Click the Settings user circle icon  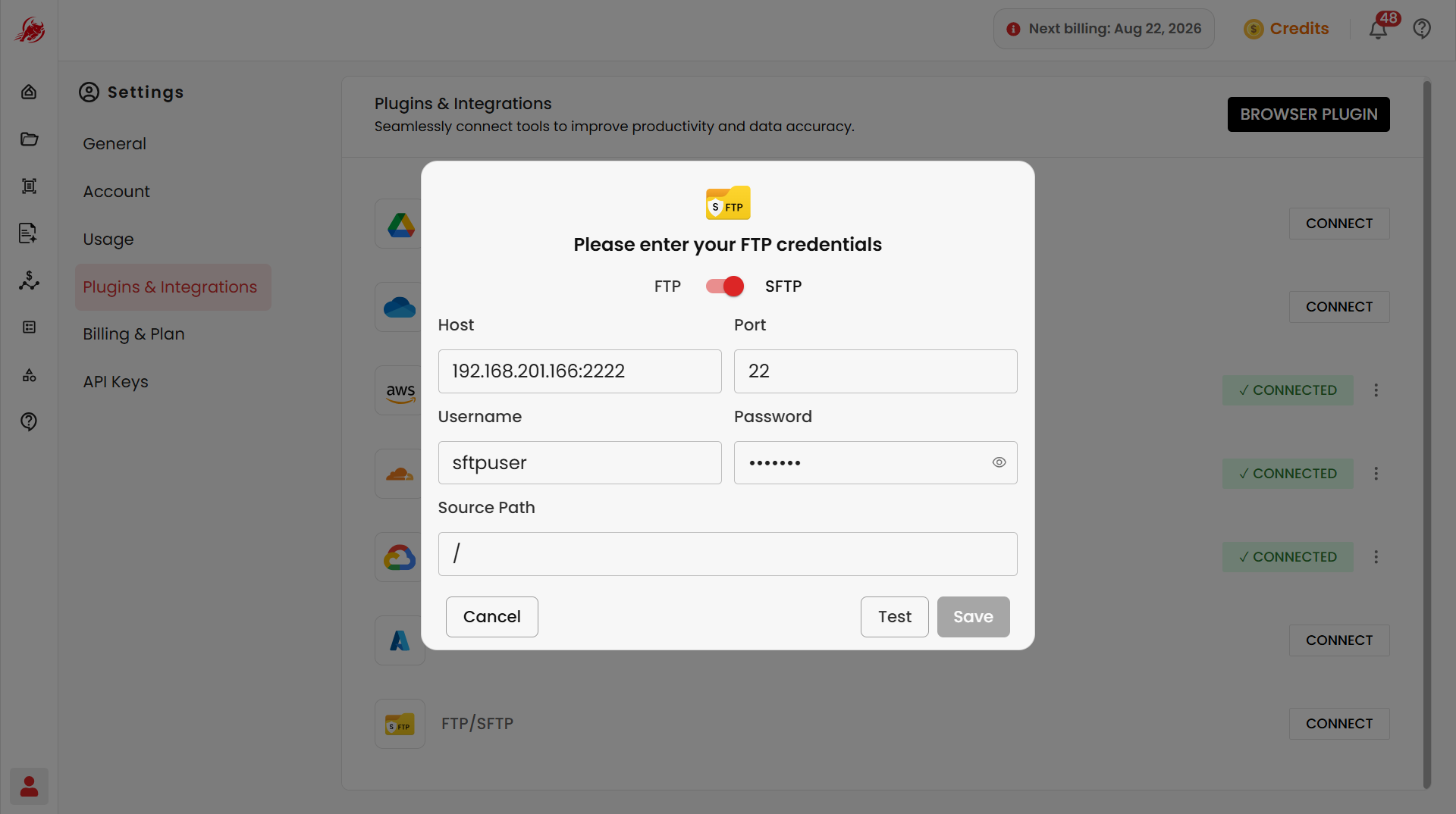89,92
